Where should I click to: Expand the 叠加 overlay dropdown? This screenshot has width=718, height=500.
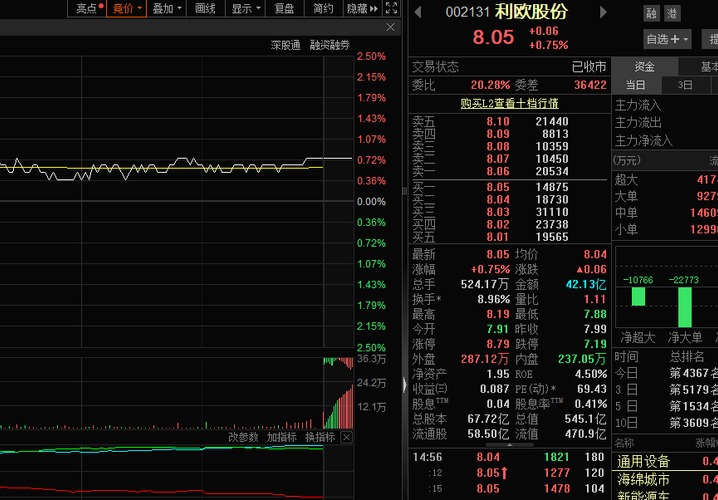[x=167, y=8]
